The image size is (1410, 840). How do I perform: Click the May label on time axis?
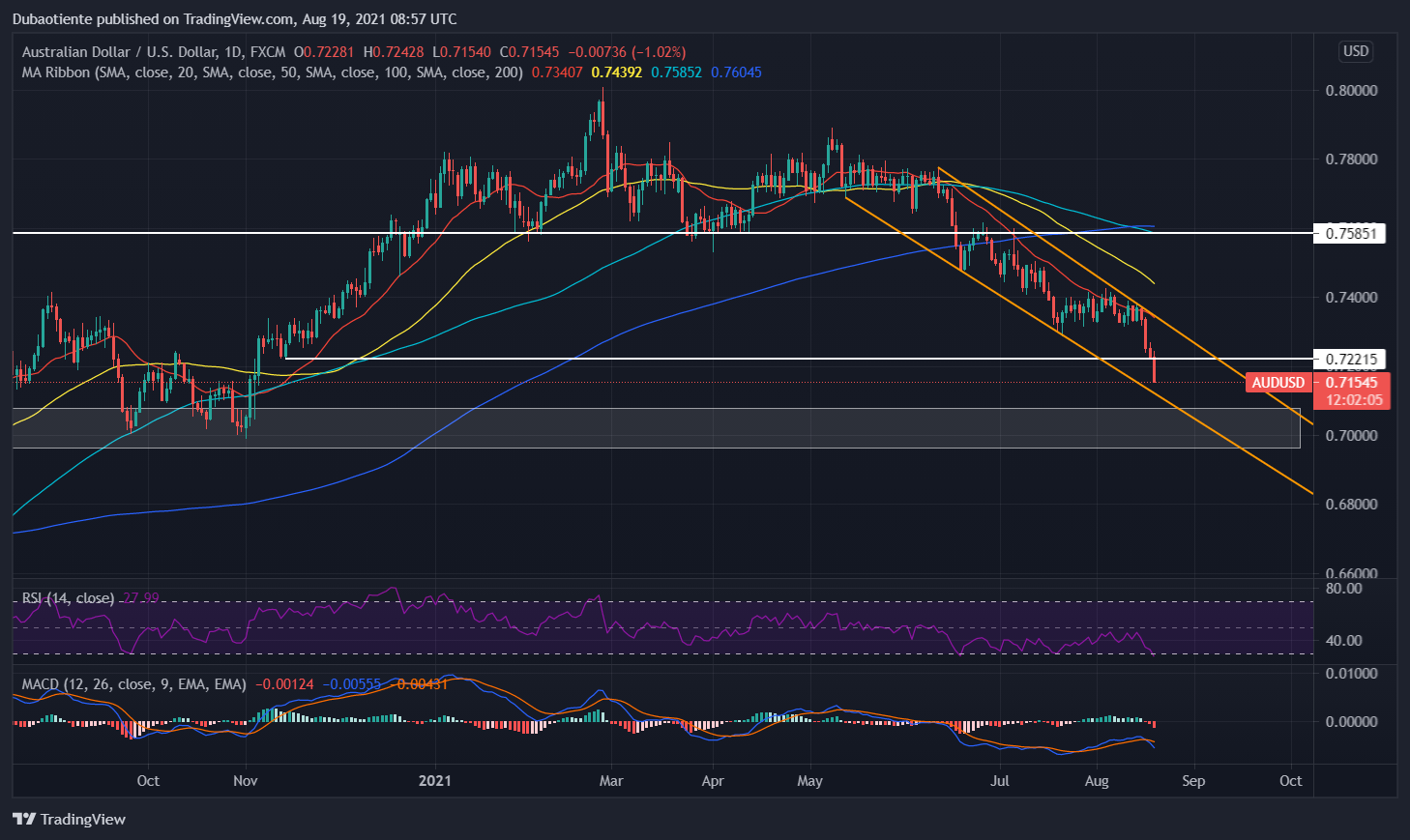809,781
